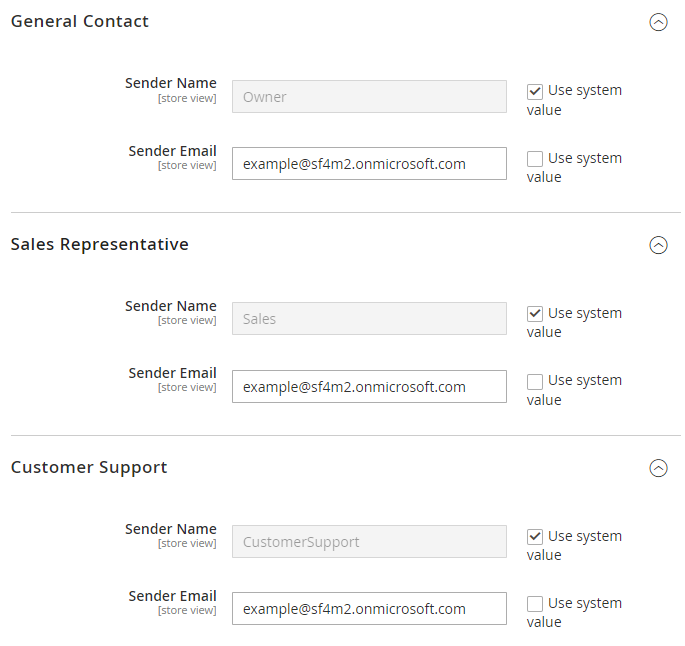The image size is (685, 646).
Task: Toggle the Customer Support section heading
Action: coord(89,468)
